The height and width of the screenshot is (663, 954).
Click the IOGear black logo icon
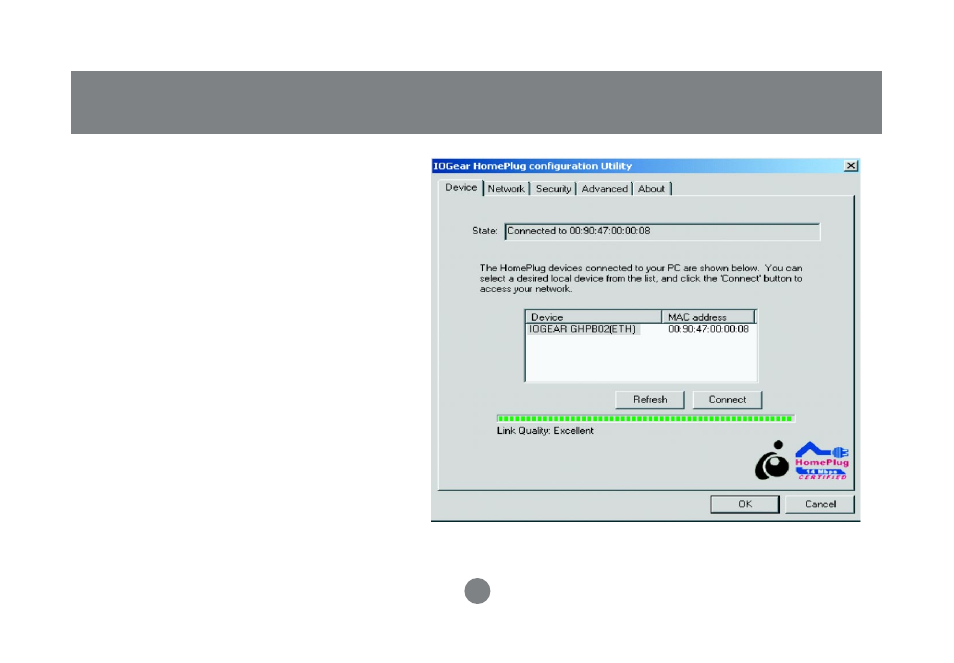(771, 460)
